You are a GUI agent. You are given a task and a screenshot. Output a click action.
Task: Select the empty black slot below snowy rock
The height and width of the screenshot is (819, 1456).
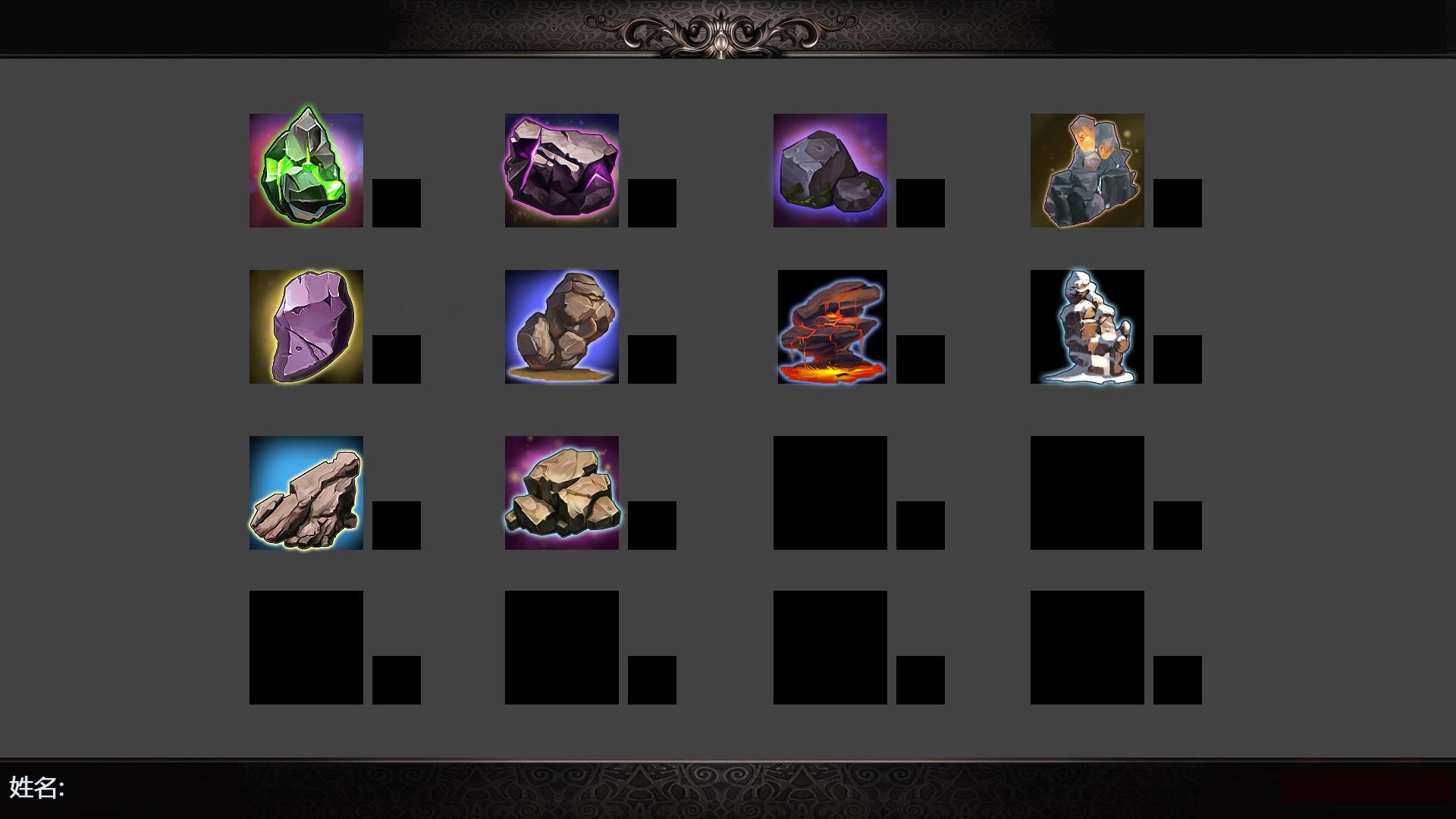tap(1087, 493)
